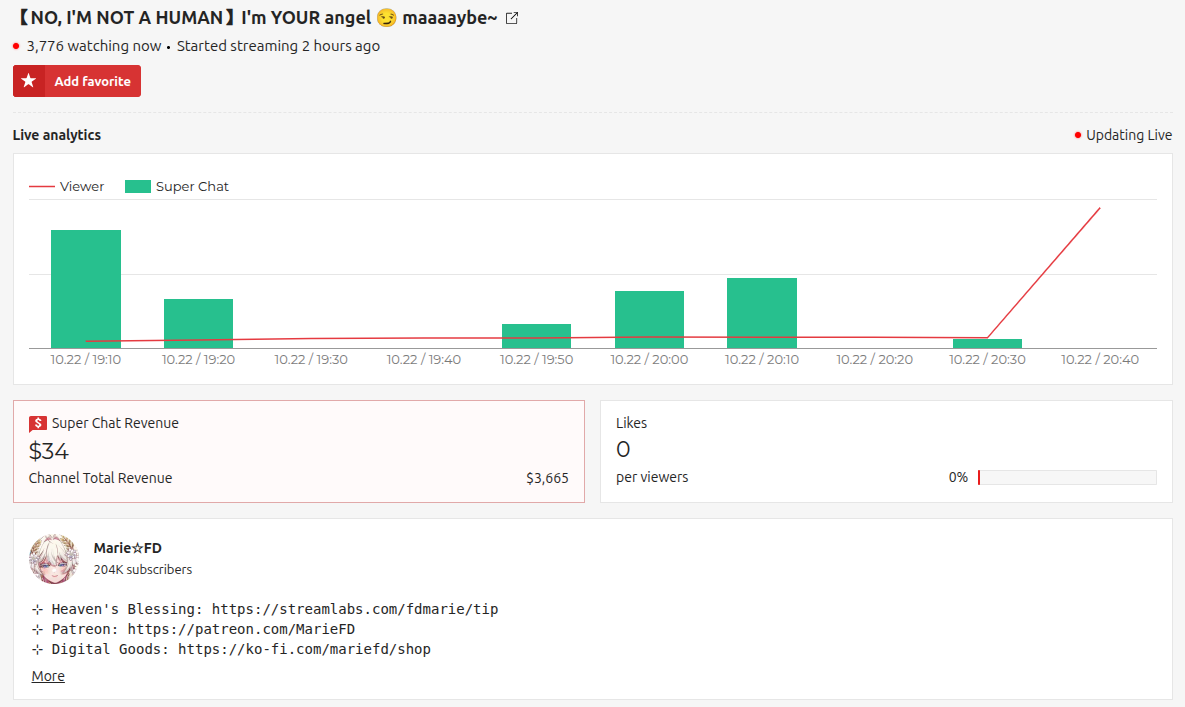Click the $3,665 channel total revenue
The height and width of the screenshot is (707, 1185).
[547, 478]
